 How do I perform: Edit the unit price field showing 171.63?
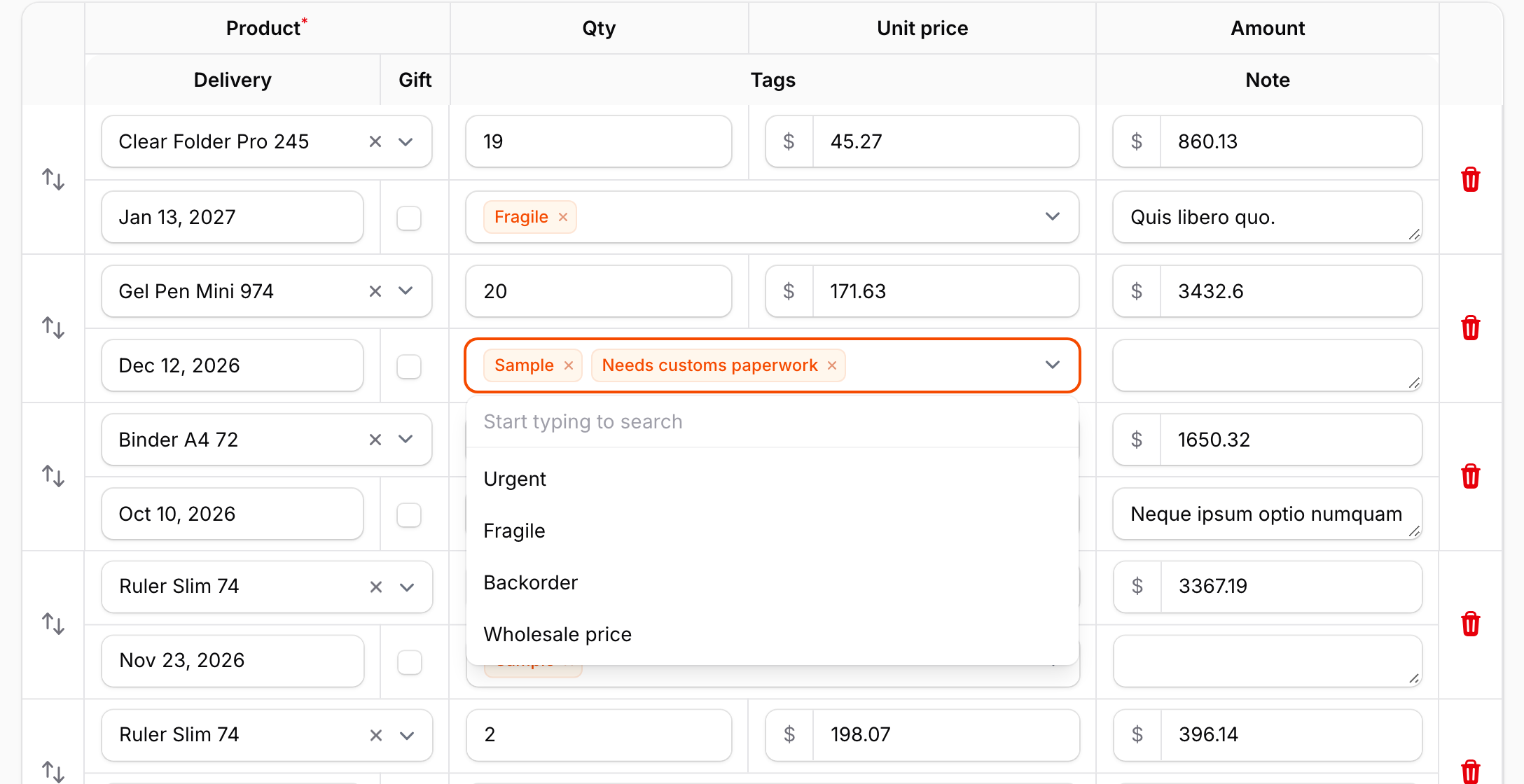945,291
